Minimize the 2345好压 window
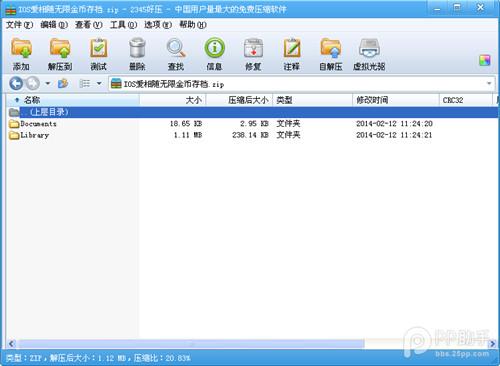 pos(437,9)
